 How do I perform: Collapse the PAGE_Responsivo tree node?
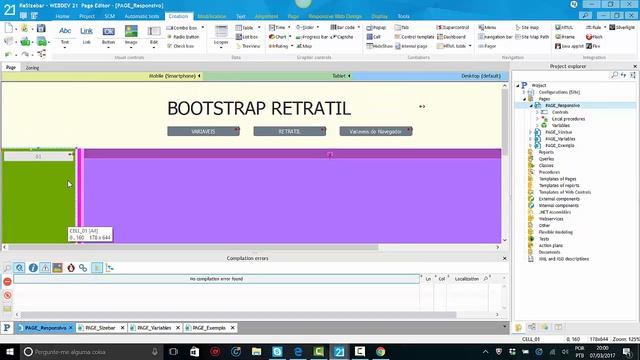pyautogui.click(x=531, y=105)
